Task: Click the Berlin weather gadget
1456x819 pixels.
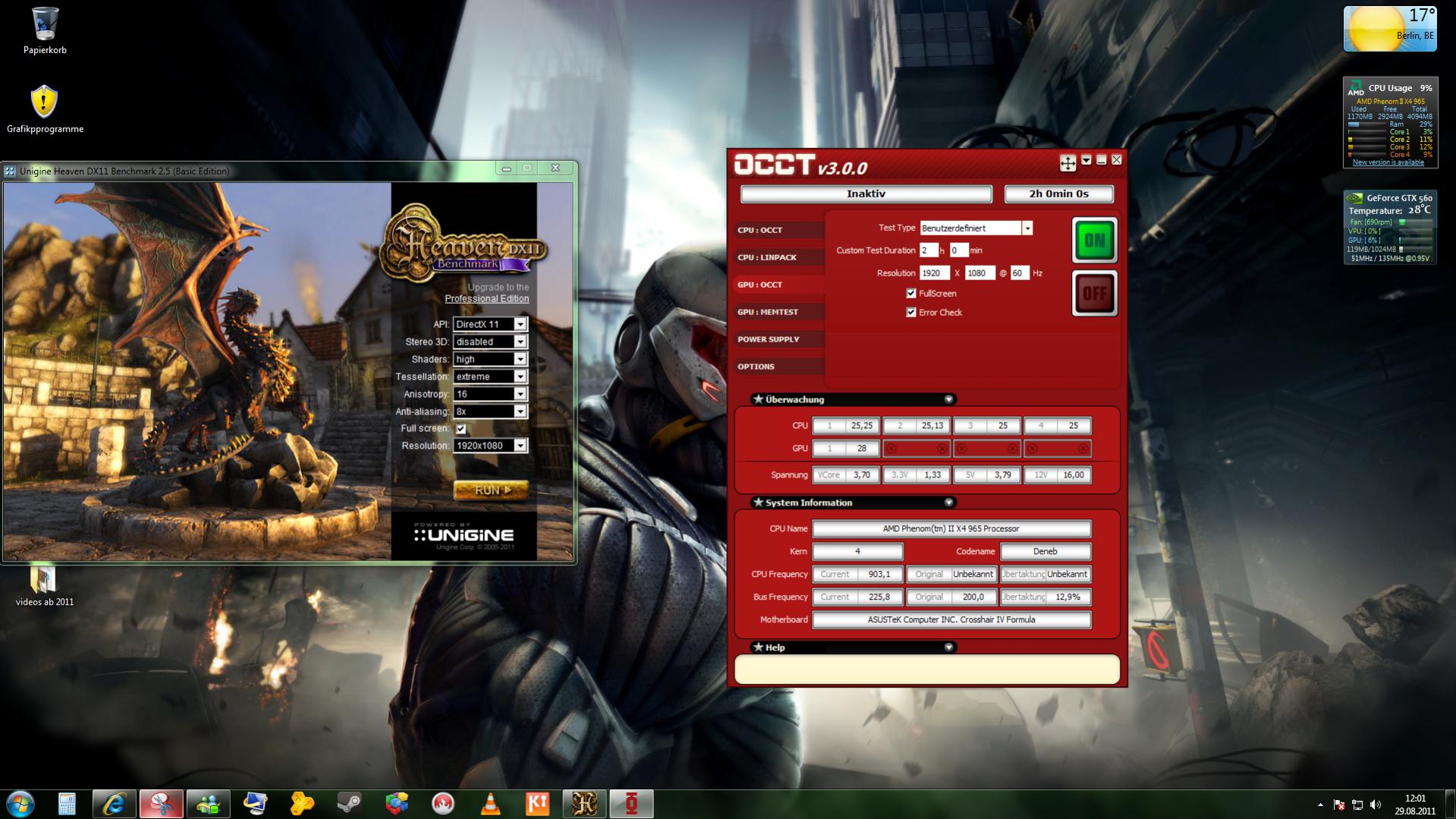Action: pos(1390,29)
